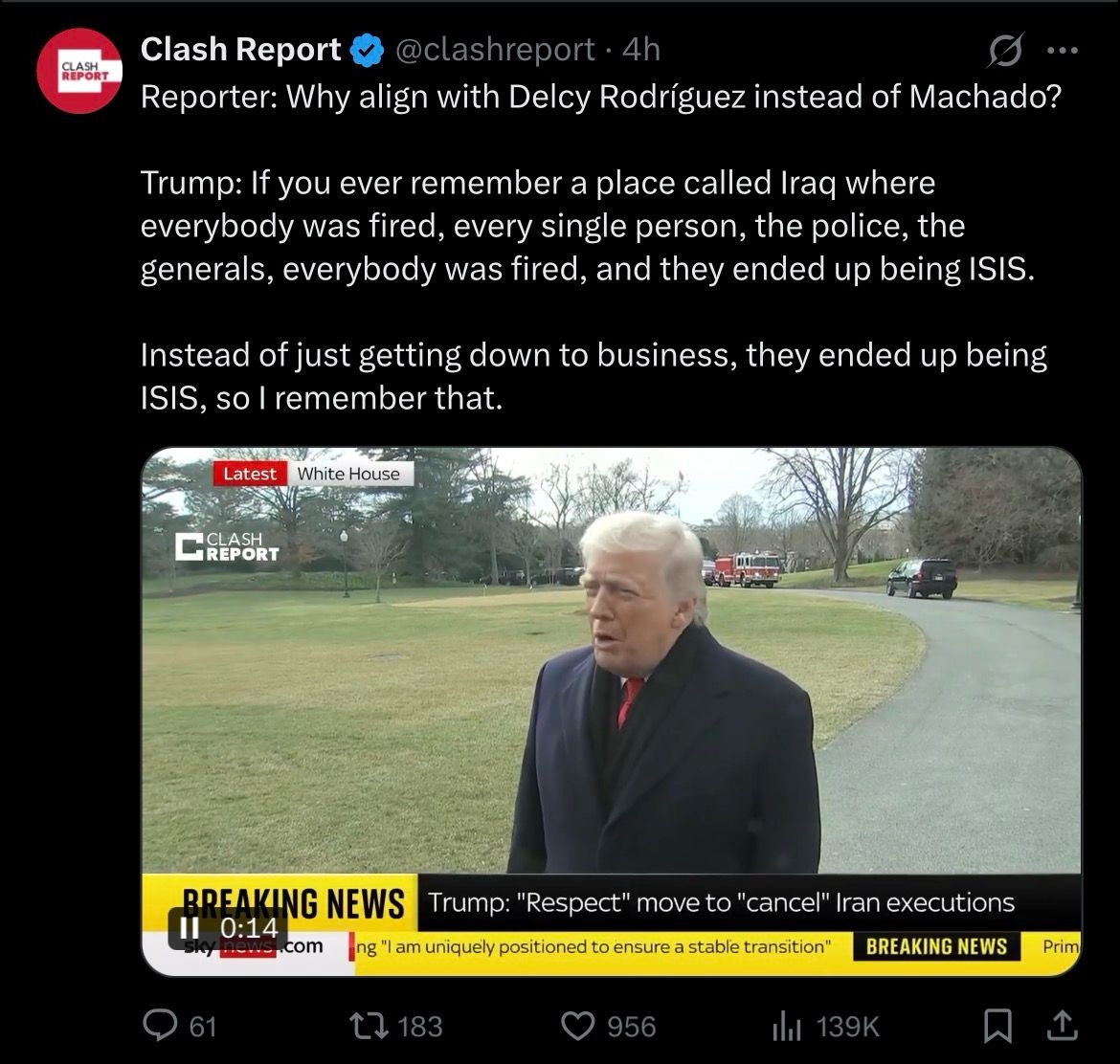Viewport: 1120px width, 1064px height.
Task: Open the Clash Report display name link
Action: (x=240, y=50)
